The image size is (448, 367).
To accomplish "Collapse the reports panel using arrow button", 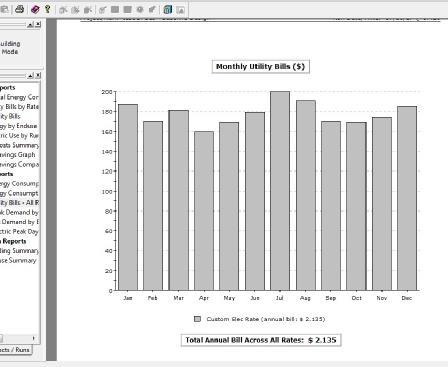I will click(x=30, y=76).
